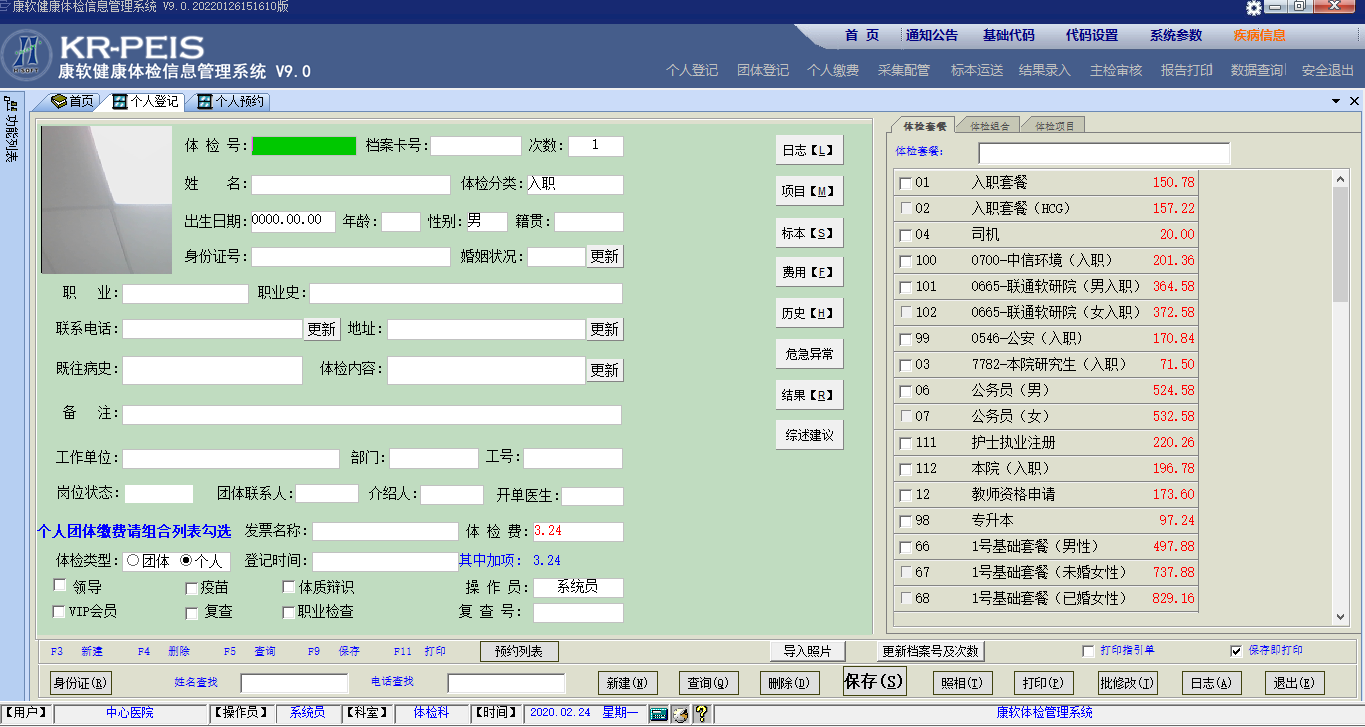The height and width of the screenshot is (727, 1365).
Task: Toggle the 保存即打印 checkbox
Action: tap(1236, 651)
